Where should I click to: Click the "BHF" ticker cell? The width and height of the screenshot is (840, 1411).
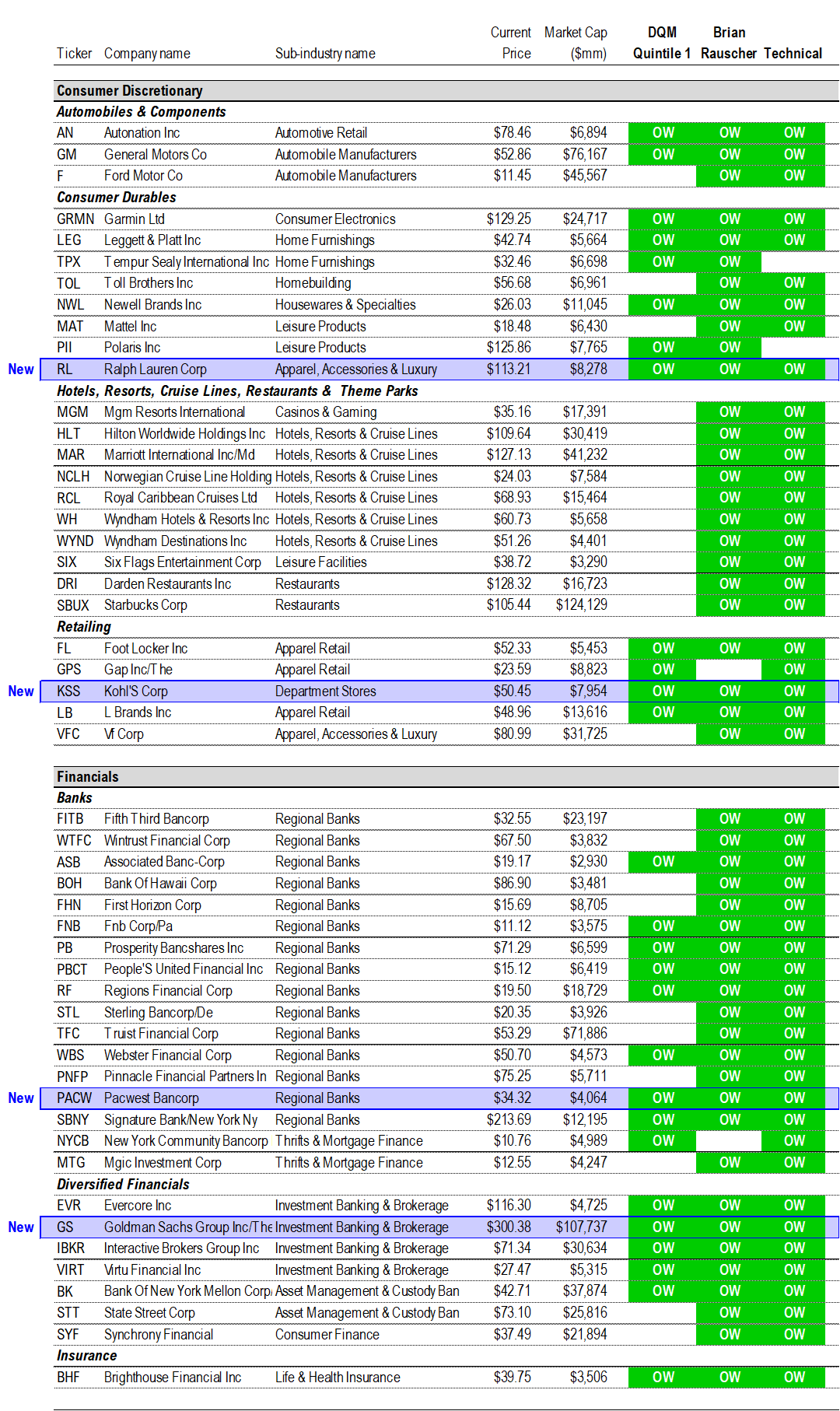pyautogui.click(x=68, y=1378)
